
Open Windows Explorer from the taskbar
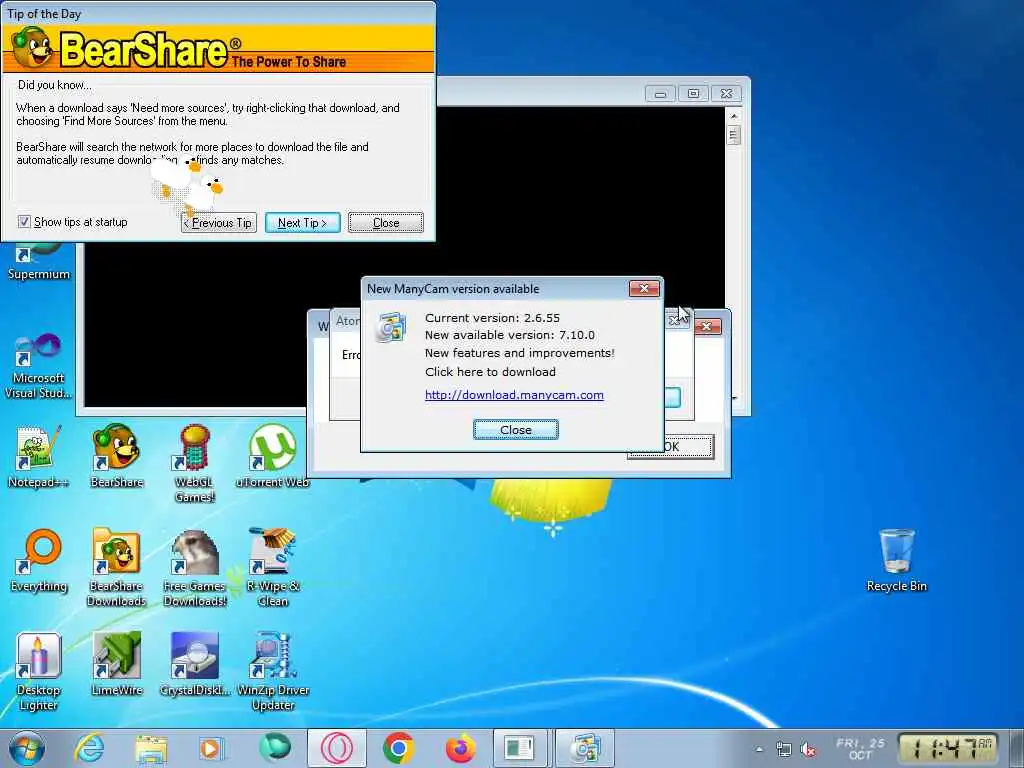click(x=151, y=748)
